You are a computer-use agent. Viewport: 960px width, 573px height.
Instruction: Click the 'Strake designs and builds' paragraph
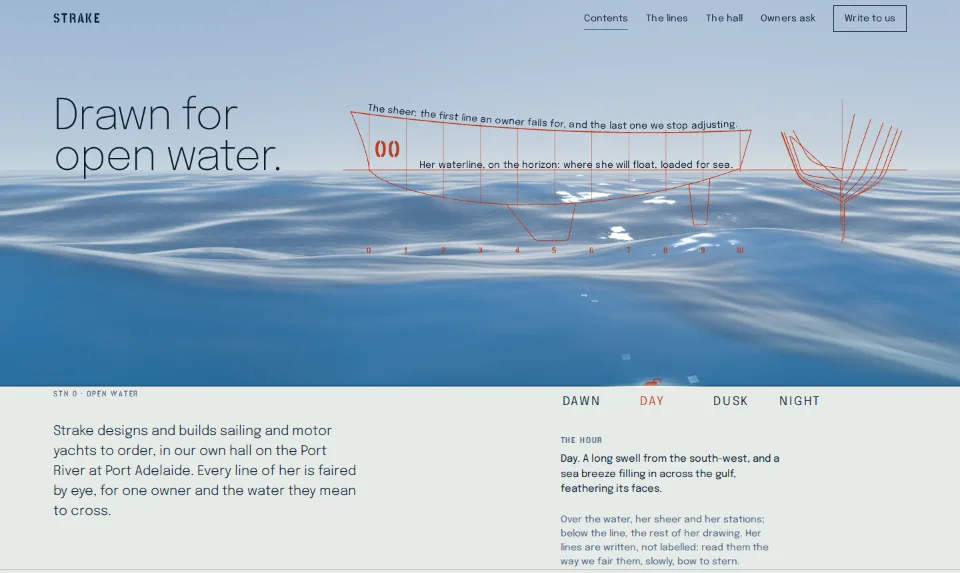pyautogui.click(x=204, y=470)
